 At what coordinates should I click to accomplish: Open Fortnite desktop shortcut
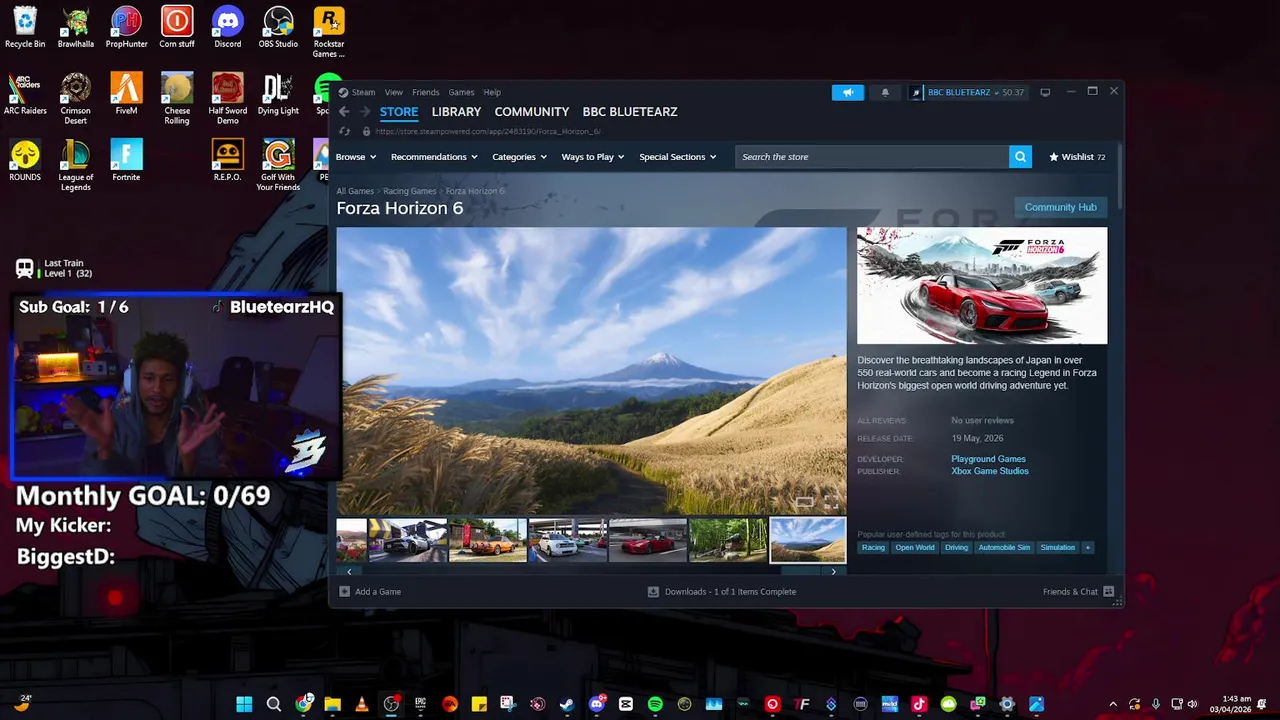pos(126,161)
